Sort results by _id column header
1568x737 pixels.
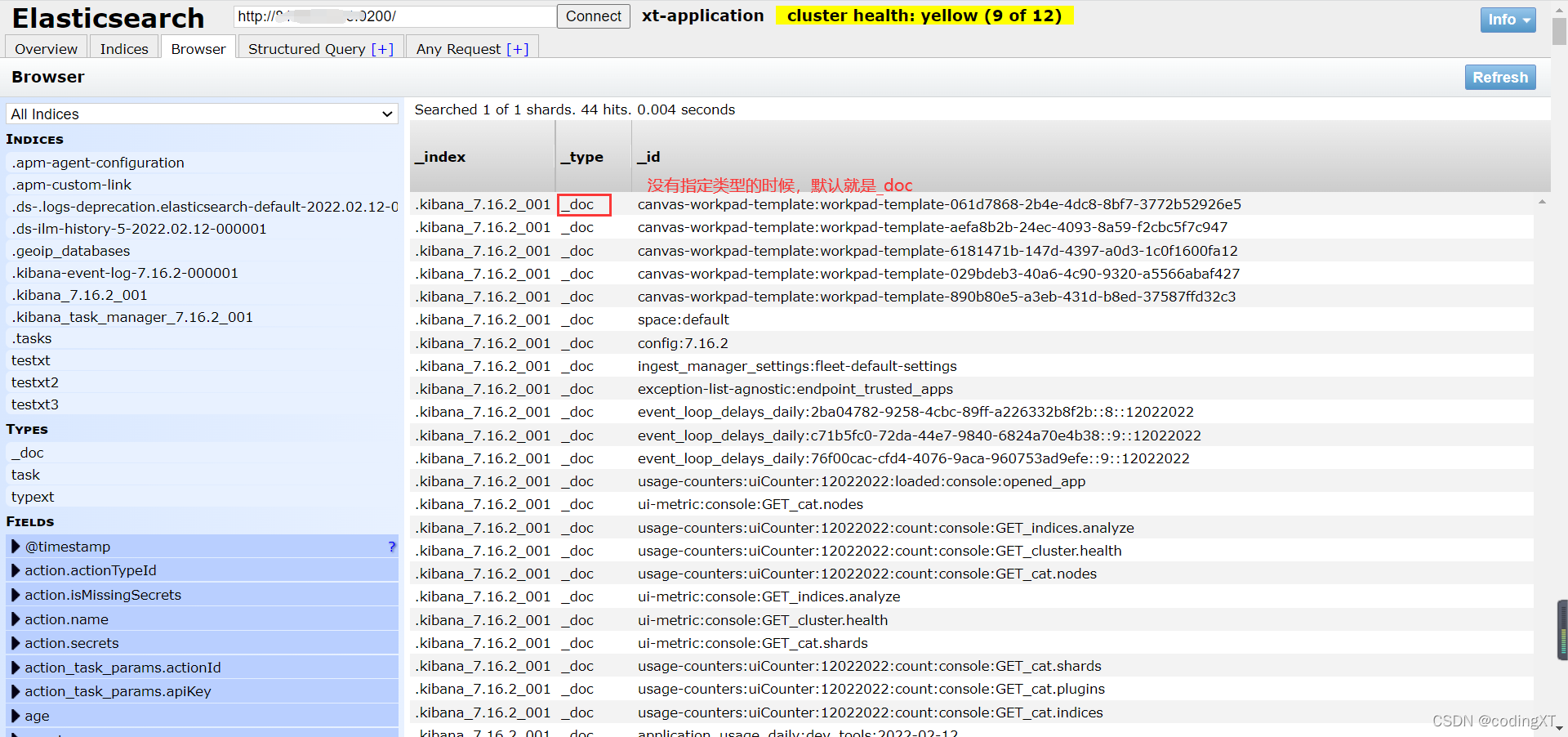(1091, 157)
